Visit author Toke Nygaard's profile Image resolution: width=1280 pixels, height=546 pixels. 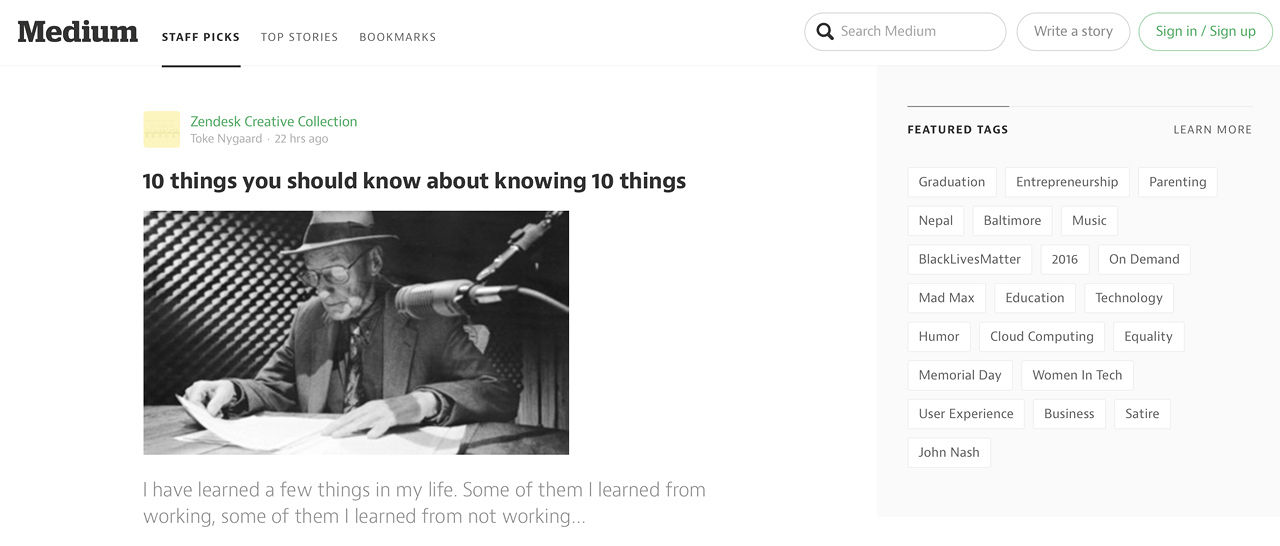226,139
